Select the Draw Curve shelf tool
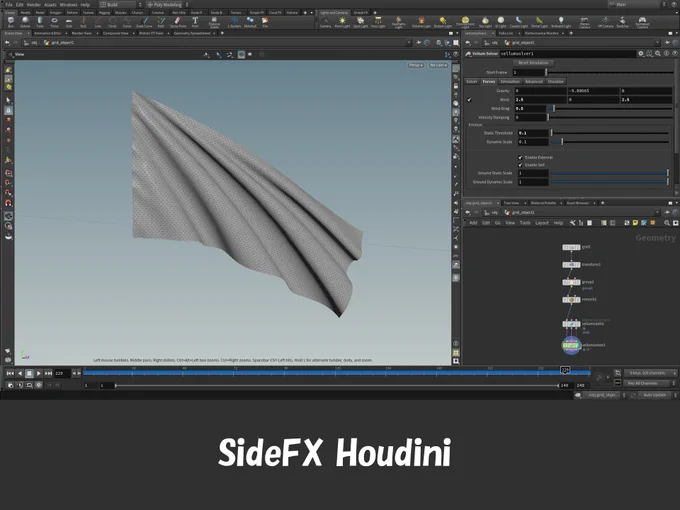The height and width of the screenshot is (510, 680). click(144, 22)
